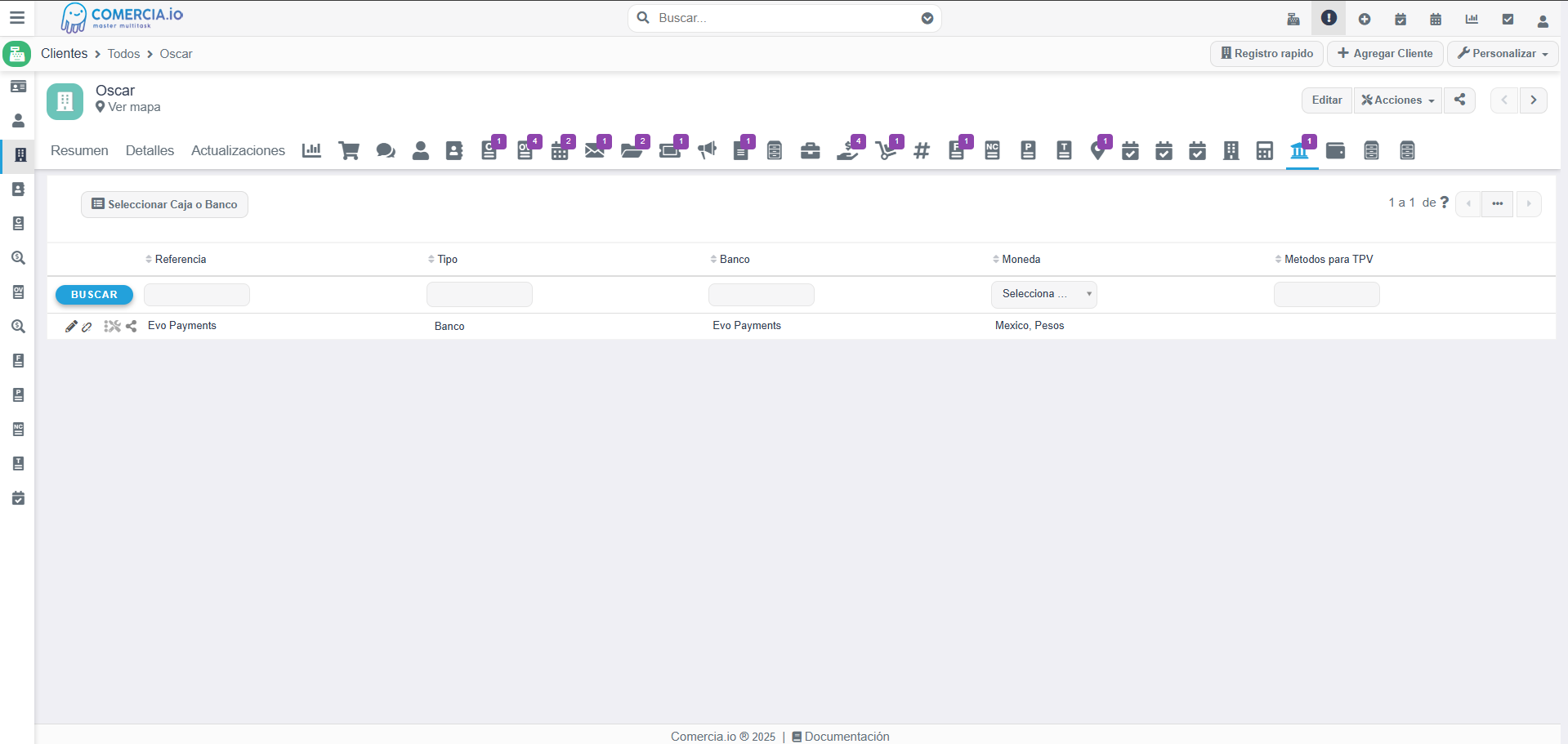Click the green Clientes module icon
The image size is (1568, 744).
(x=17, y=54)
